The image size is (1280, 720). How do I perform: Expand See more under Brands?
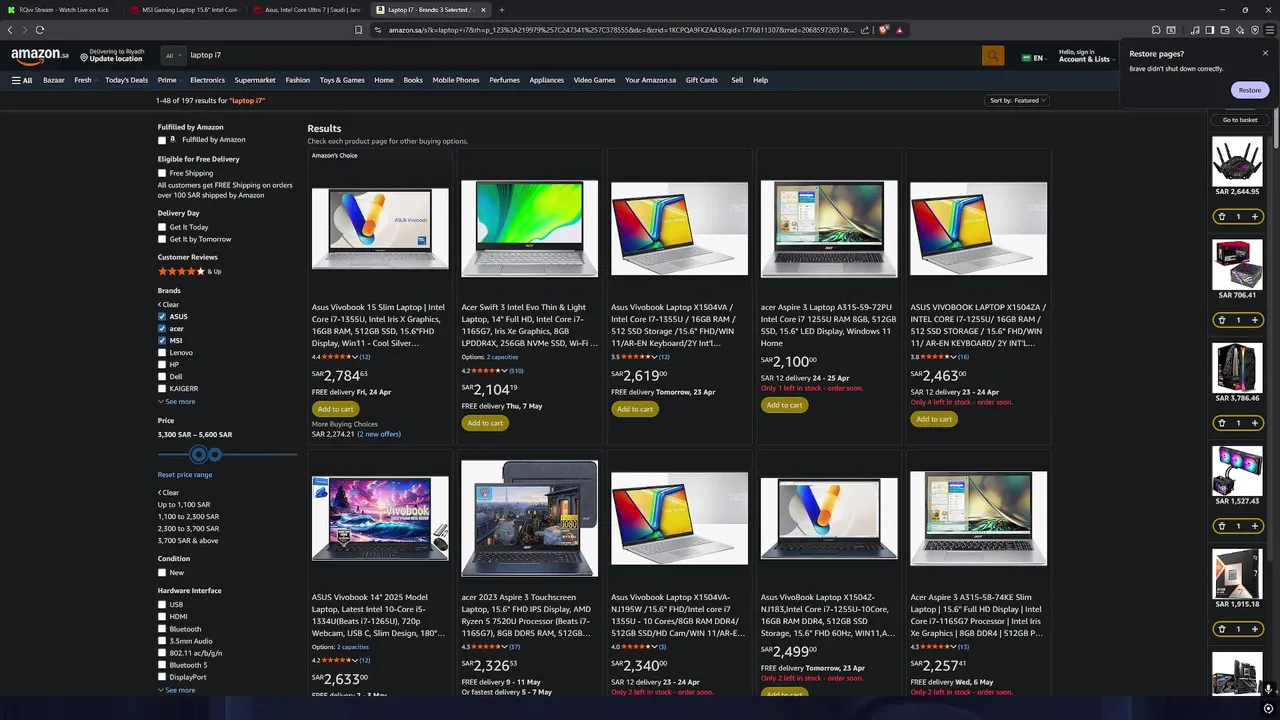point(177,402)
